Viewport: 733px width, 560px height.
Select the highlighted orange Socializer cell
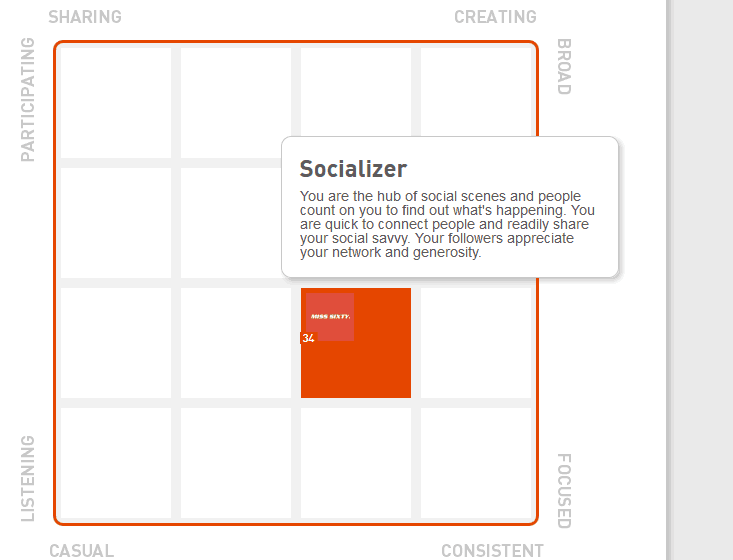point(356,343)
